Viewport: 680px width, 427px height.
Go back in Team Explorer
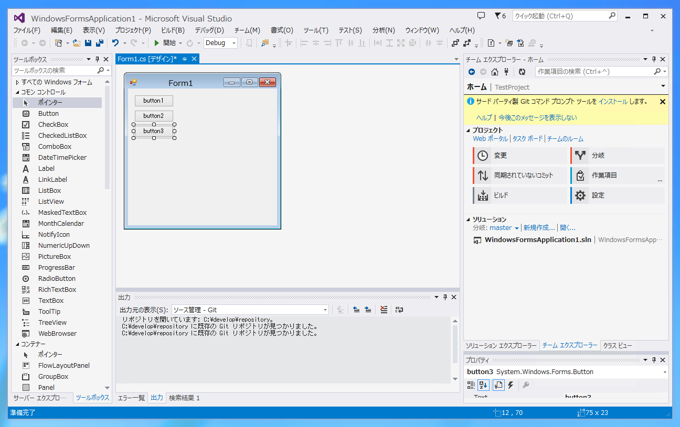pos(472,72)
